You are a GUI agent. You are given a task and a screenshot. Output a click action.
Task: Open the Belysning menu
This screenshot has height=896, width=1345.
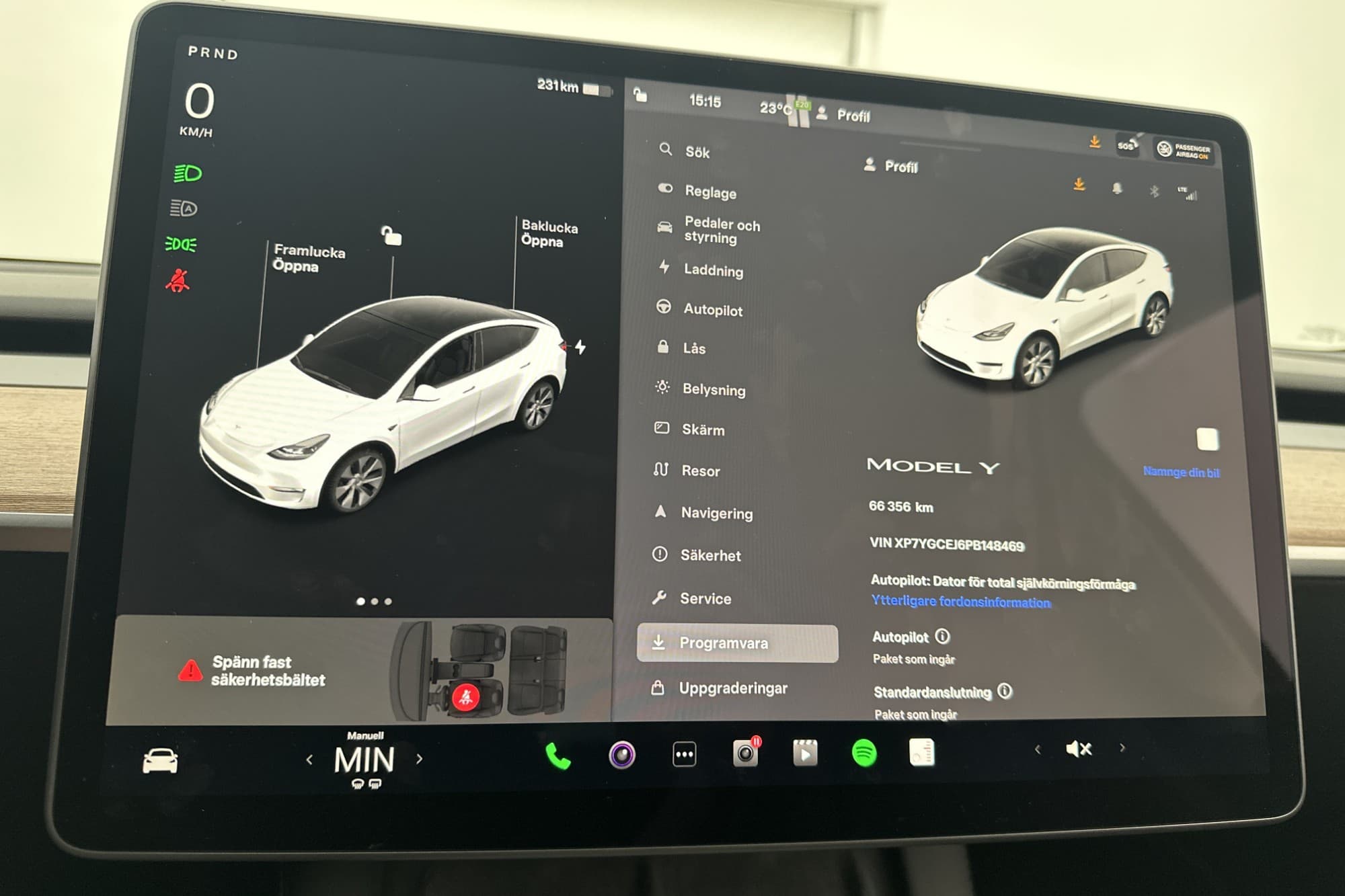tap(700, 389)
